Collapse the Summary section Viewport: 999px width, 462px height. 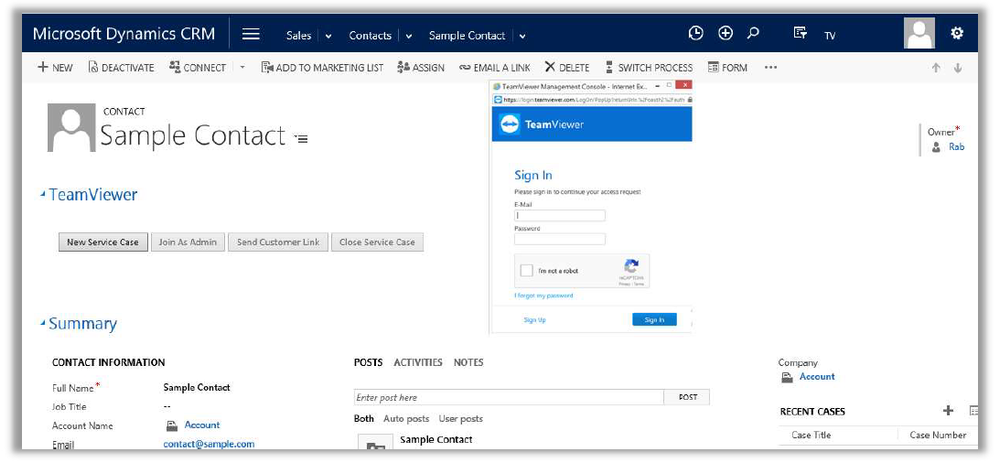[43, 324]
